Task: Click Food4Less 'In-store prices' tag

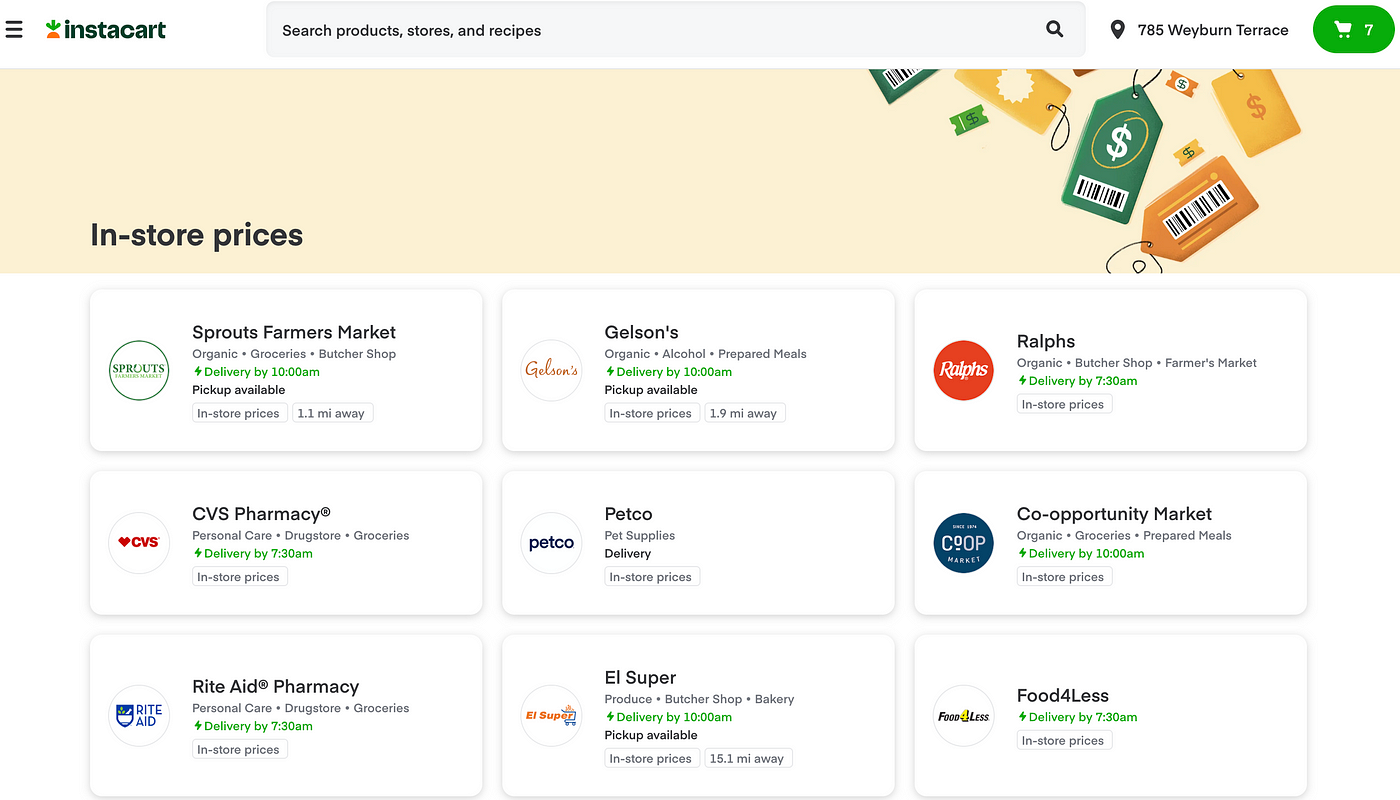Action: 1063,740
